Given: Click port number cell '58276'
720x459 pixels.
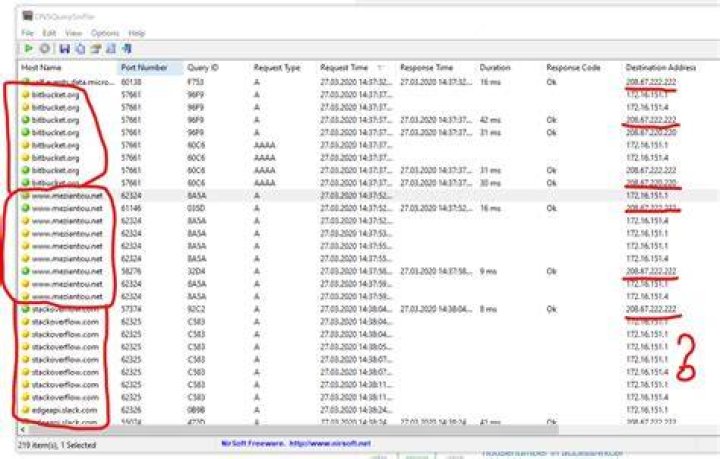Looking at the screenshot, I should [x=130, y=271].
